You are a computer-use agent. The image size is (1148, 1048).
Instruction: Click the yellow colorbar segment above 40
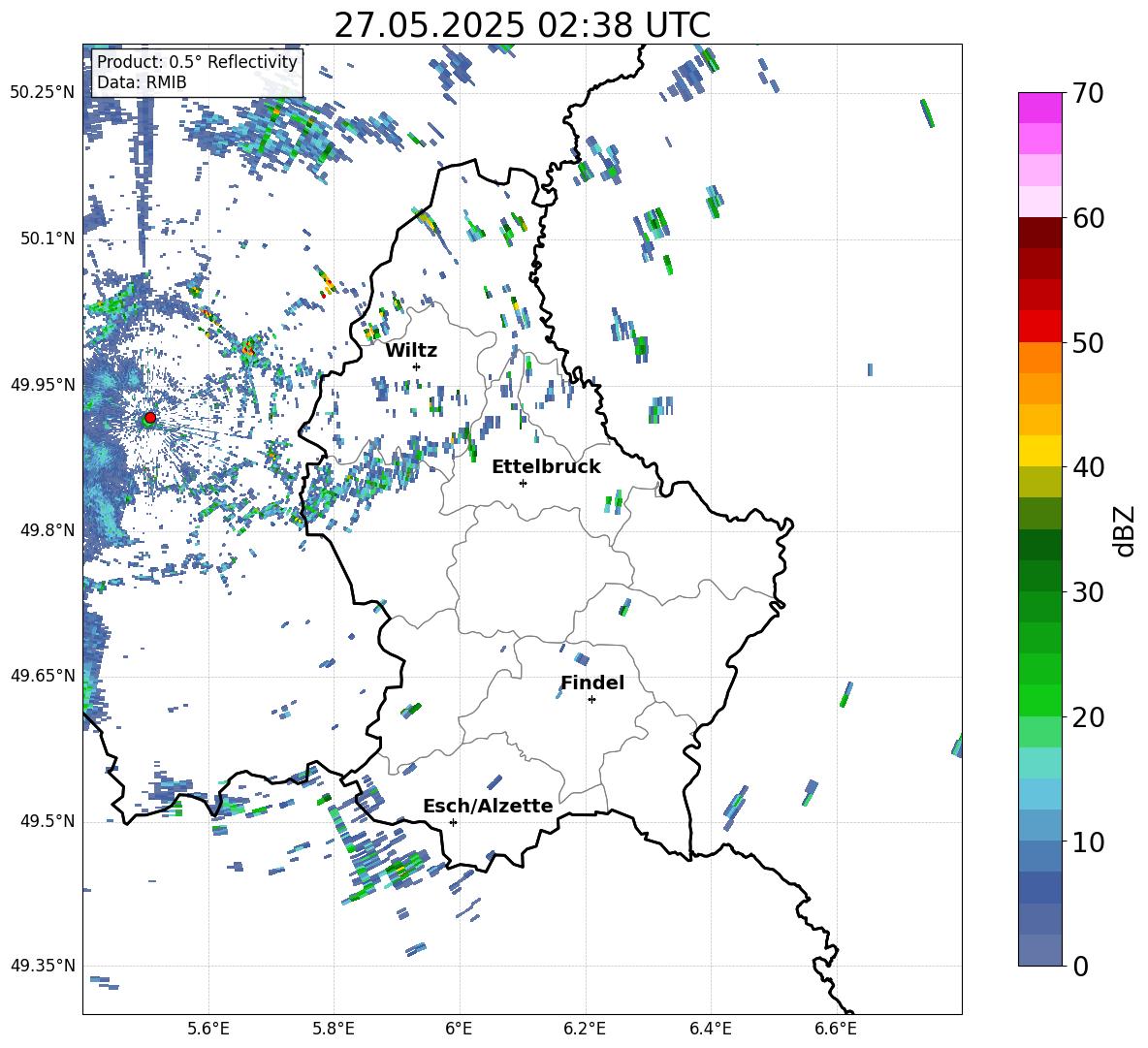coord(1040,452)
